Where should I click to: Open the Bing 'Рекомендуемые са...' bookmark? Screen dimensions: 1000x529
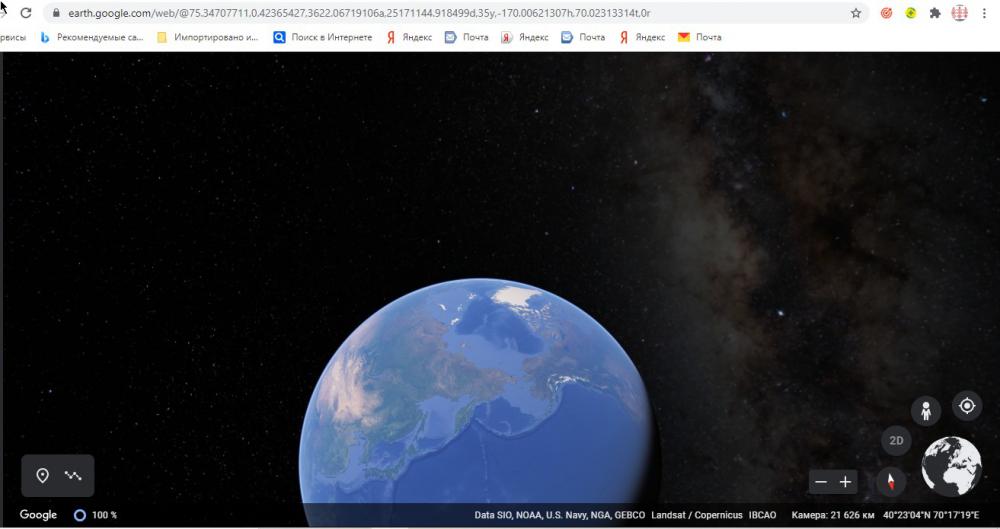[x=92, y=38]
